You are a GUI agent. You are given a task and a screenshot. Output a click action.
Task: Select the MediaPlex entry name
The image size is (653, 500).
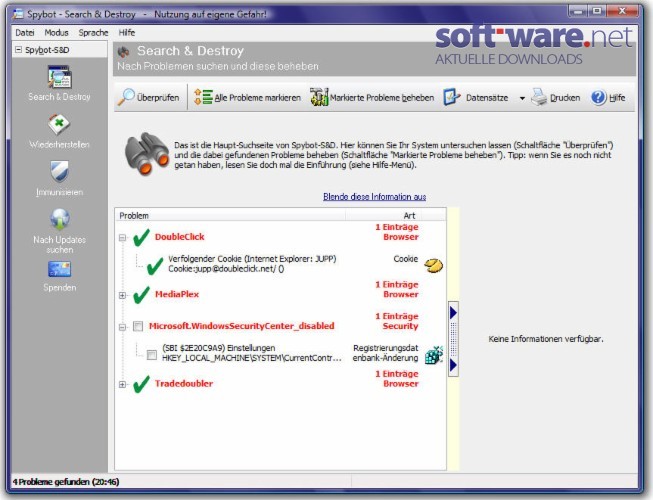(x=177, y=294)
